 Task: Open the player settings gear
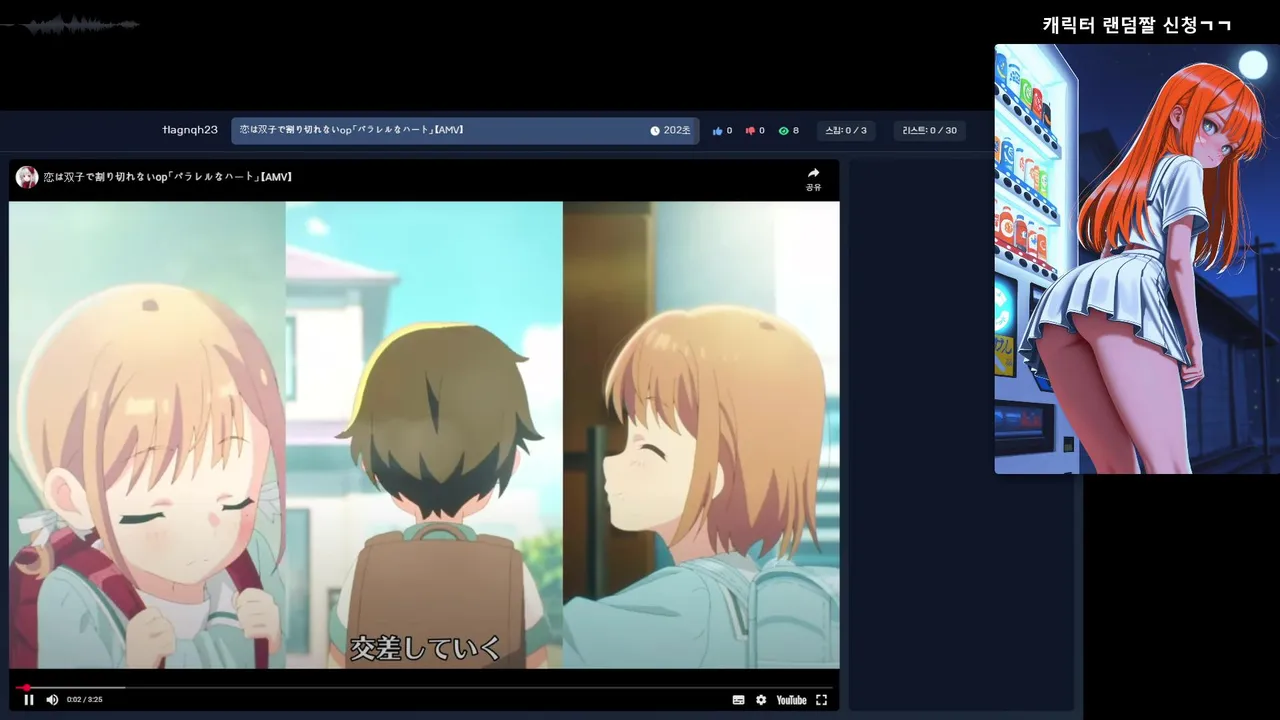(x=761, y=700)
